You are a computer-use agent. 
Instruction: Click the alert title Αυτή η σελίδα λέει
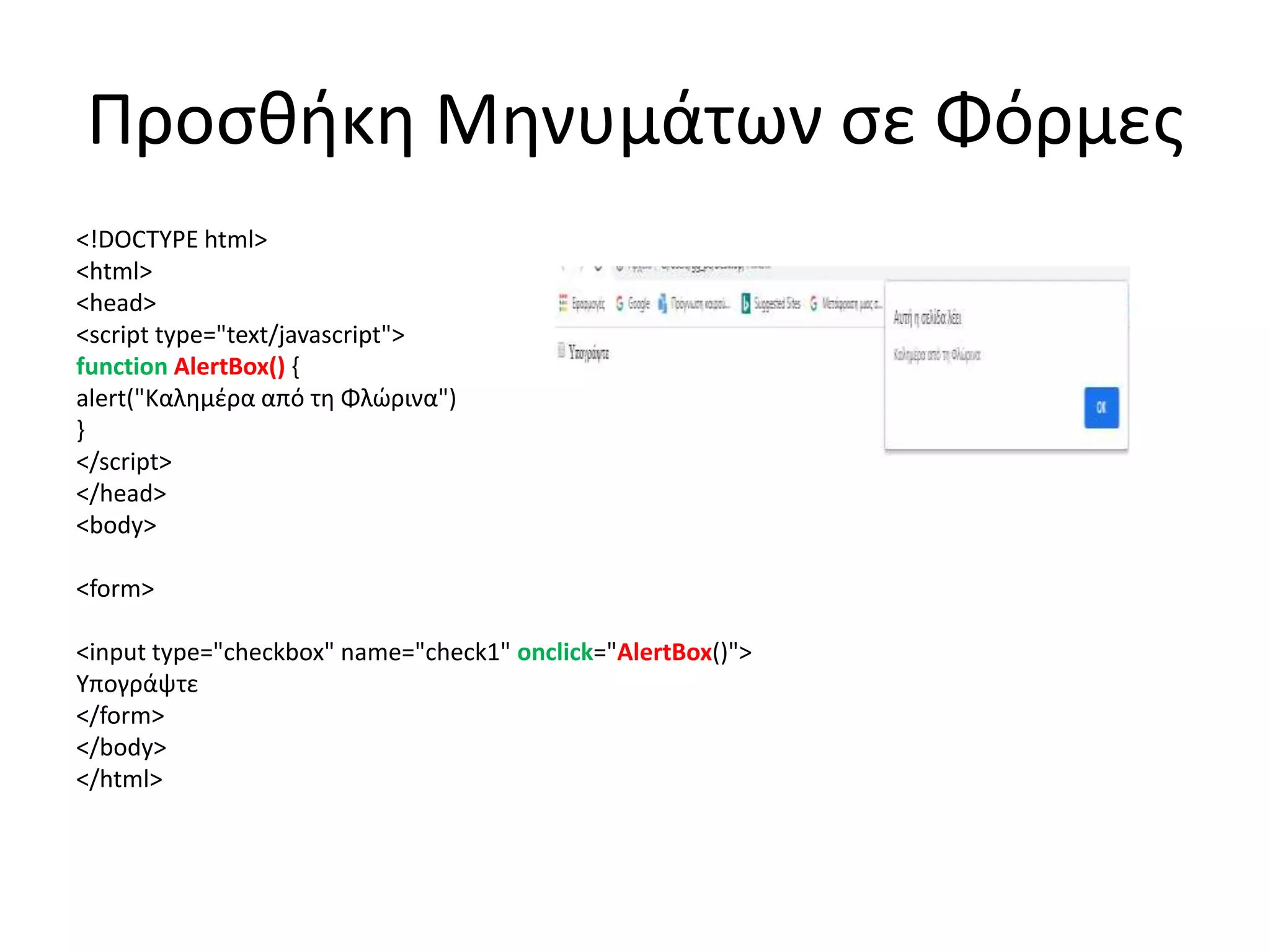927,318
